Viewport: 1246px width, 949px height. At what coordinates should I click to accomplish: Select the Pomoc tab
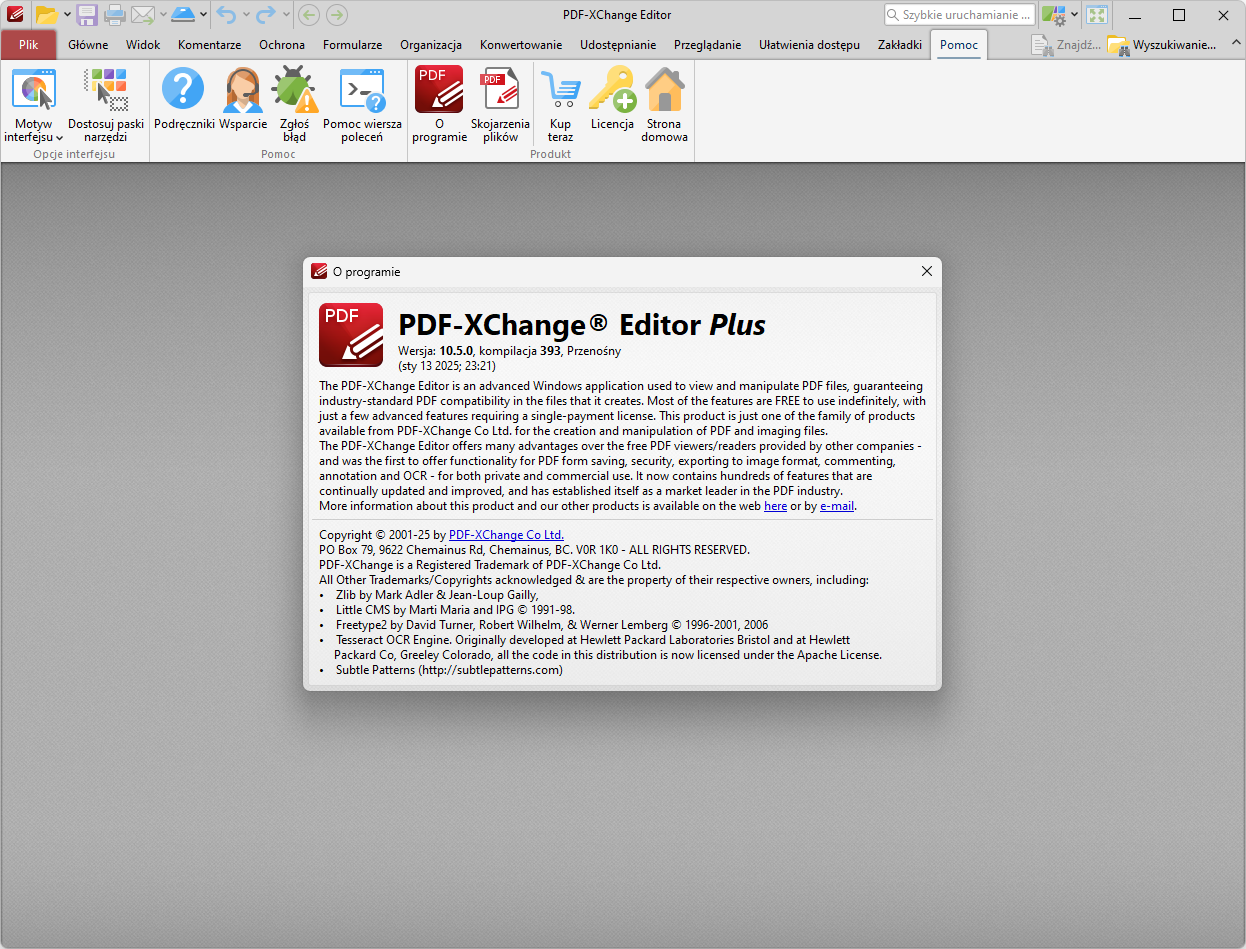coord(959,45)
